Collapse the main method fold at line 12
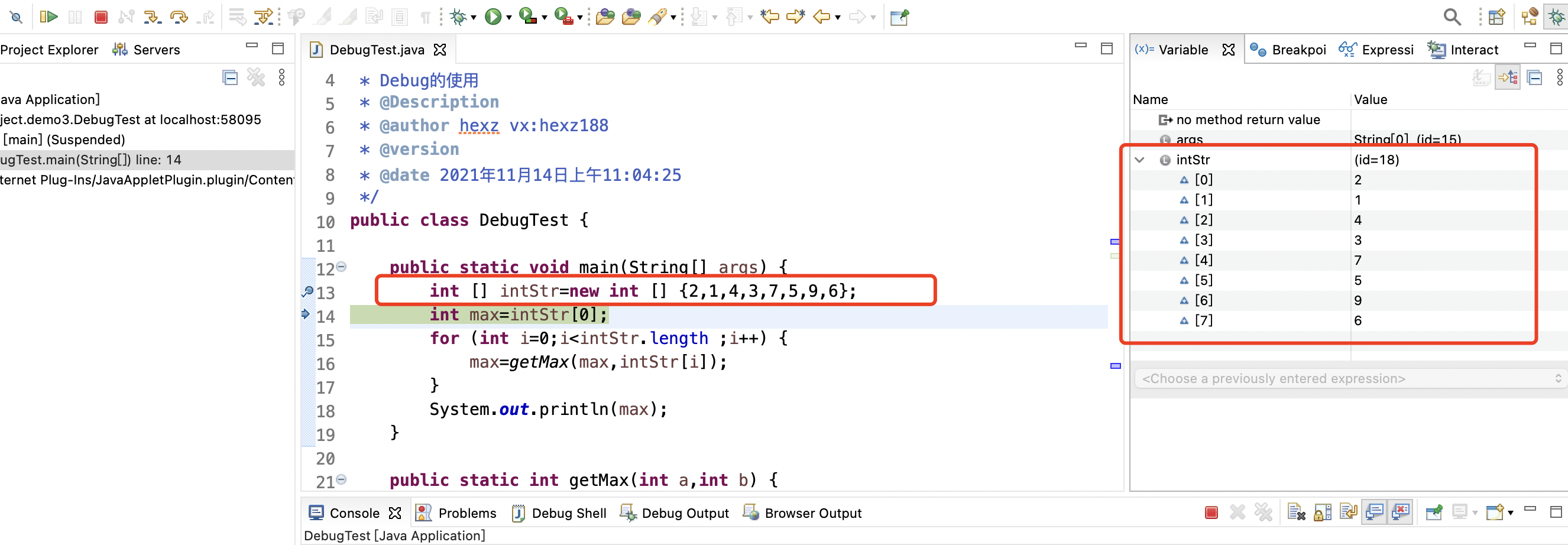 coord(342,267)
